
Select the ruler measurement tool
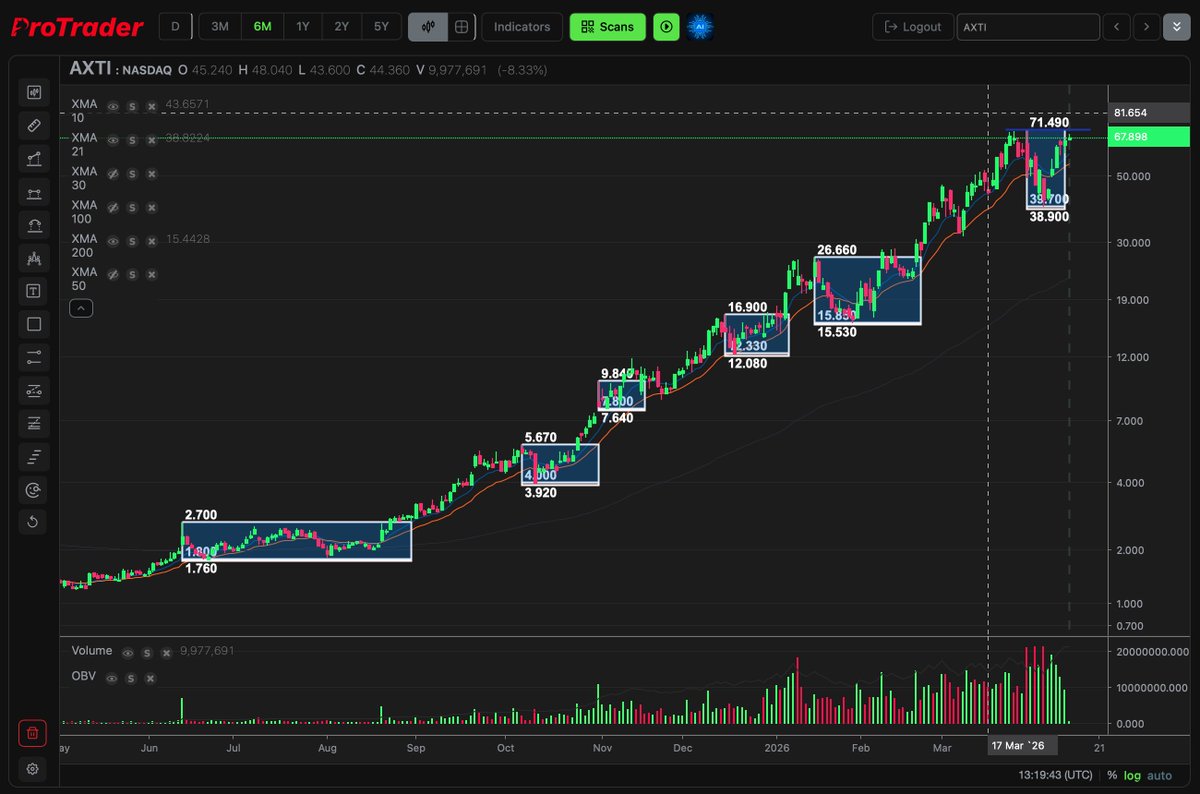34,125
